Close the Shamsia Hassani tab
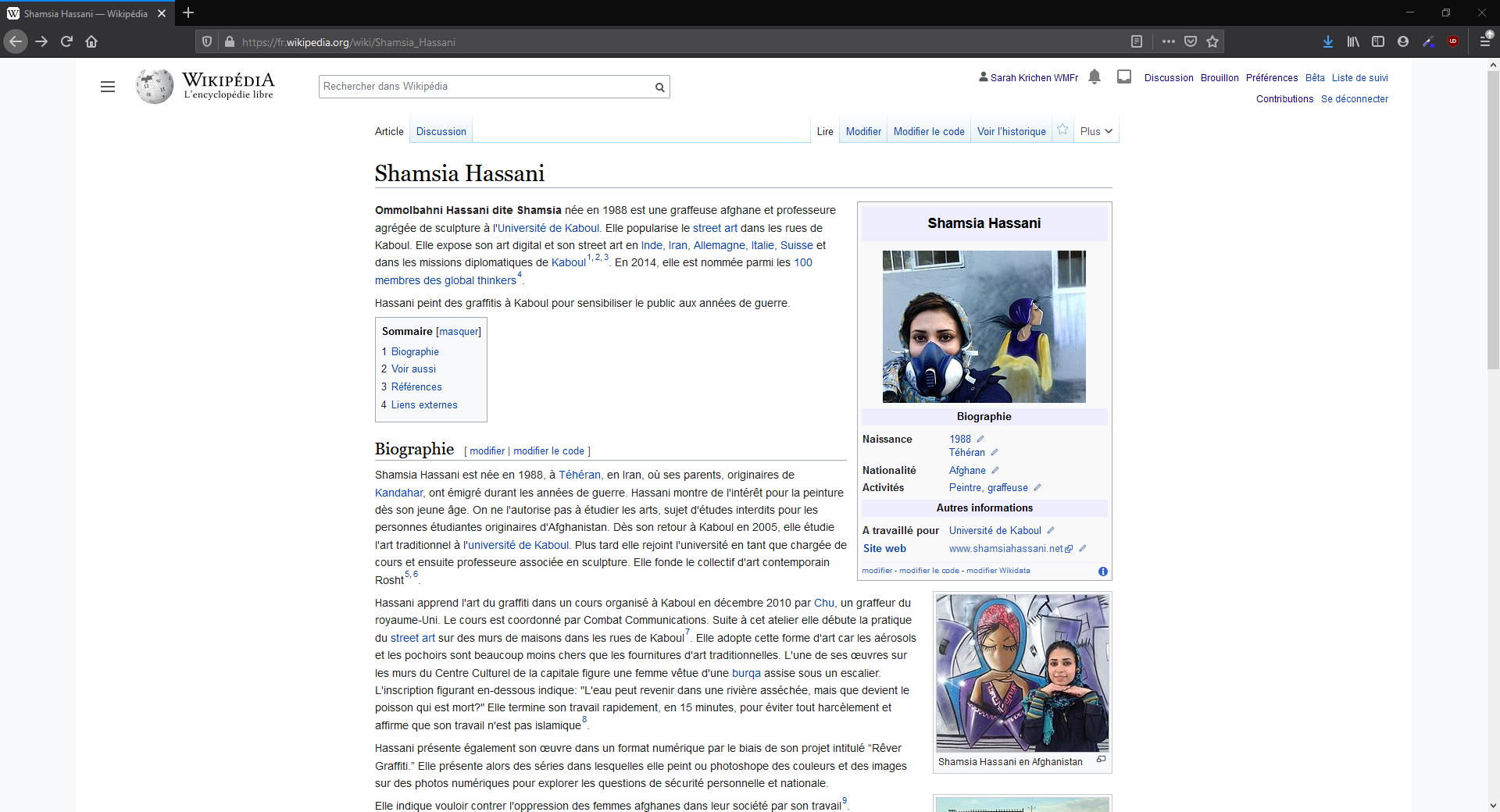The height and width of the screenshot is (812, 1500). coord(162,13)
